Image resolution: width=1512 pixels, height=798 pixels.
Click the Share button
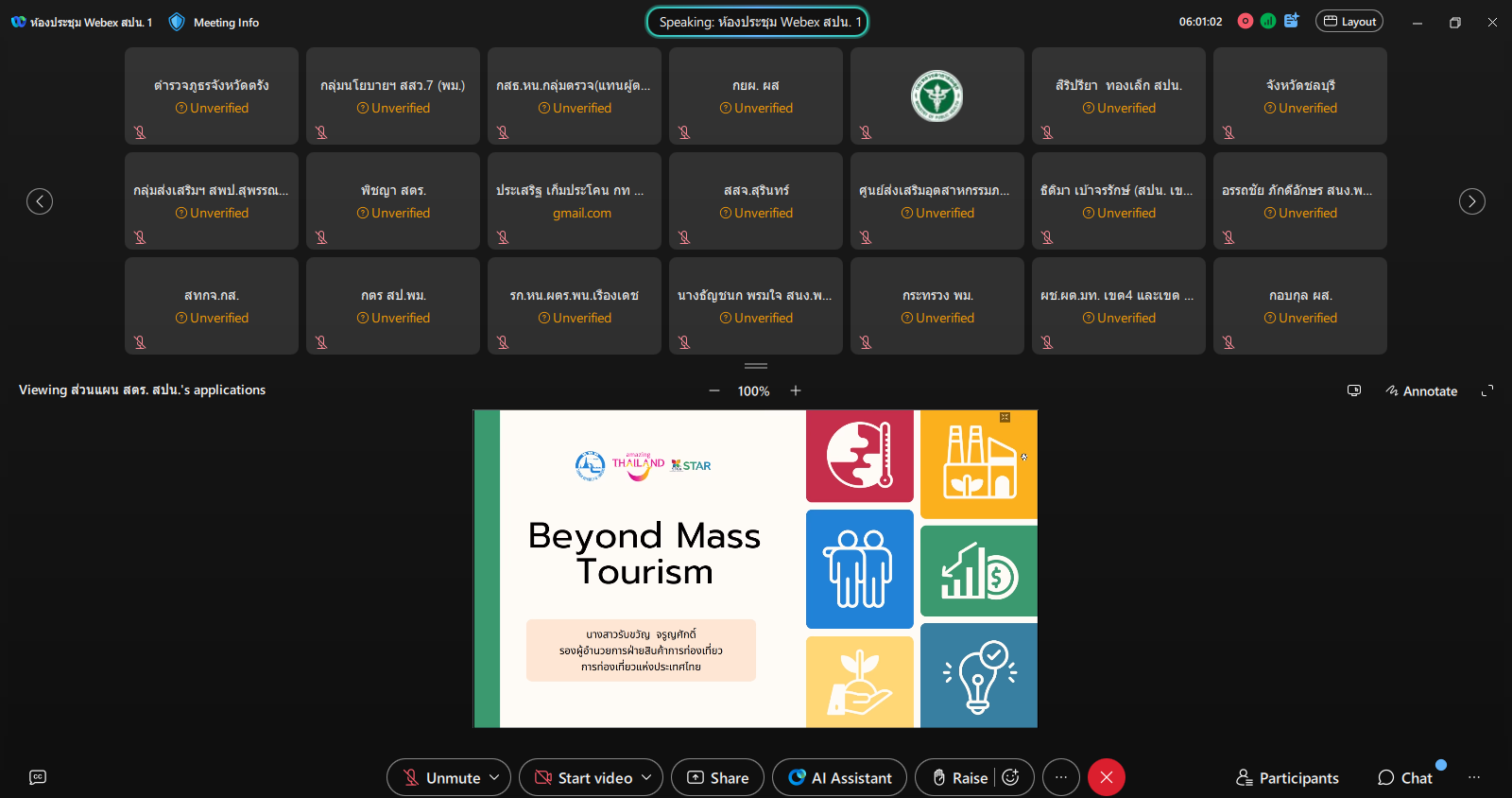[717, 777]
